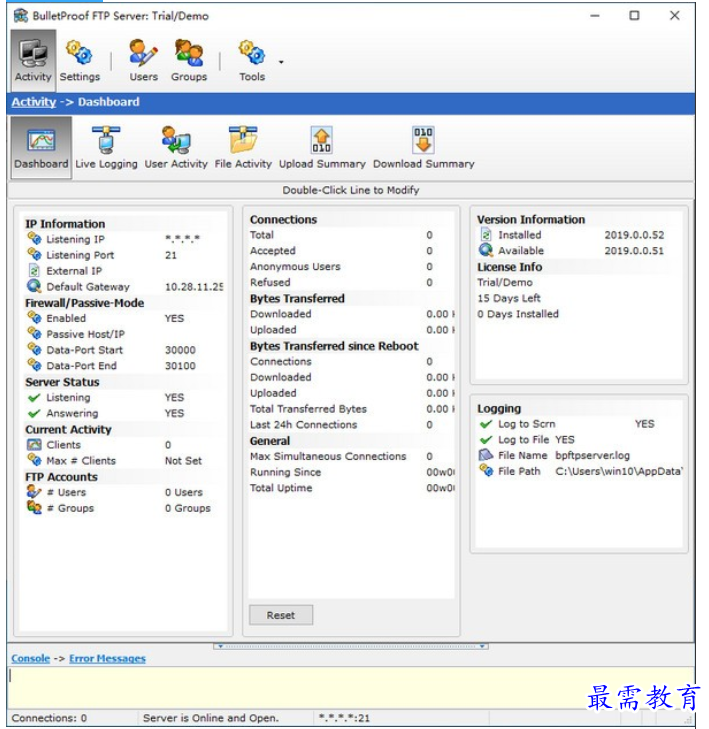Click the 2019.0.0.52 installed version value

click(x=634, y=235)
